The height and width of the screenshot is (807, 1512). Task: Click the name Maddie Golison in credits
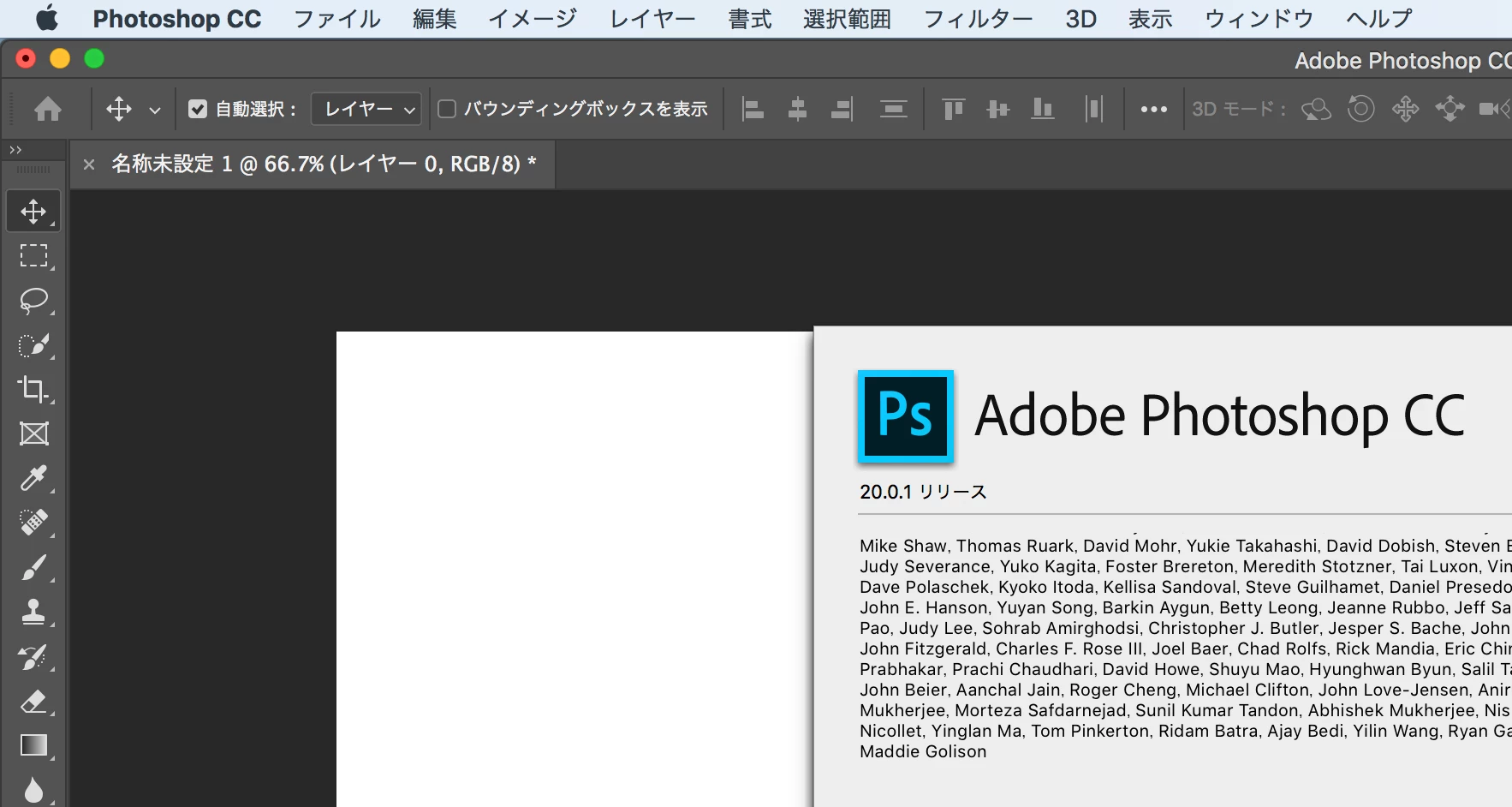click(923, 751)
